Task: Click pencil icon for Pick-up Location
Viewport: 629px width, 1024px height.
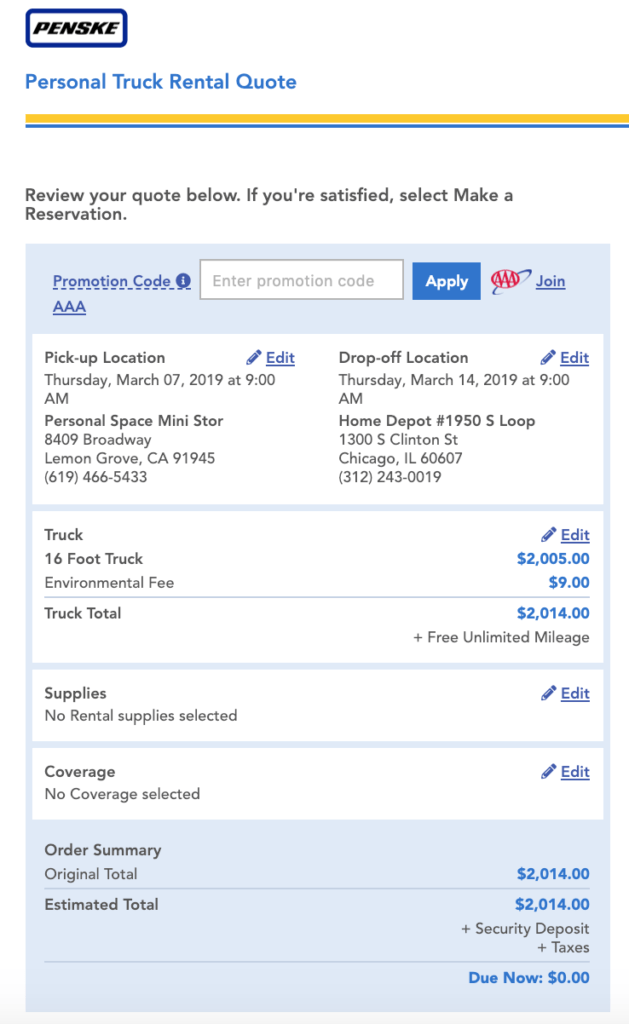Action: pos(253,357)
